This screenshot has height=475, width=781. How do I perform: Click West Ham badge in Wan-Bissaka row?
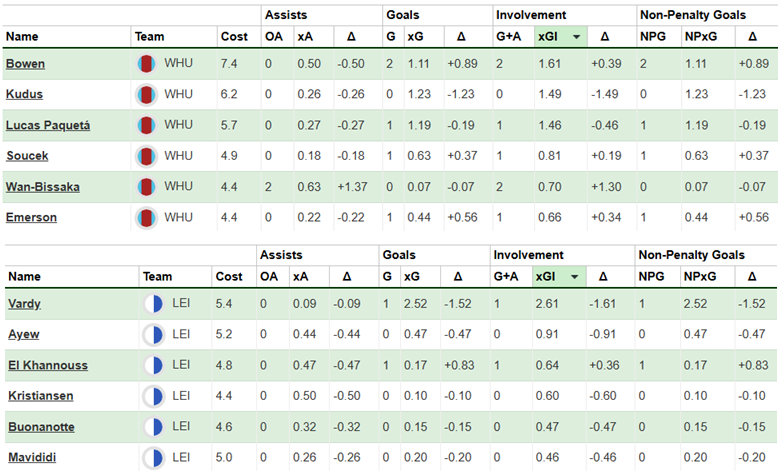[x=147, y=187]
